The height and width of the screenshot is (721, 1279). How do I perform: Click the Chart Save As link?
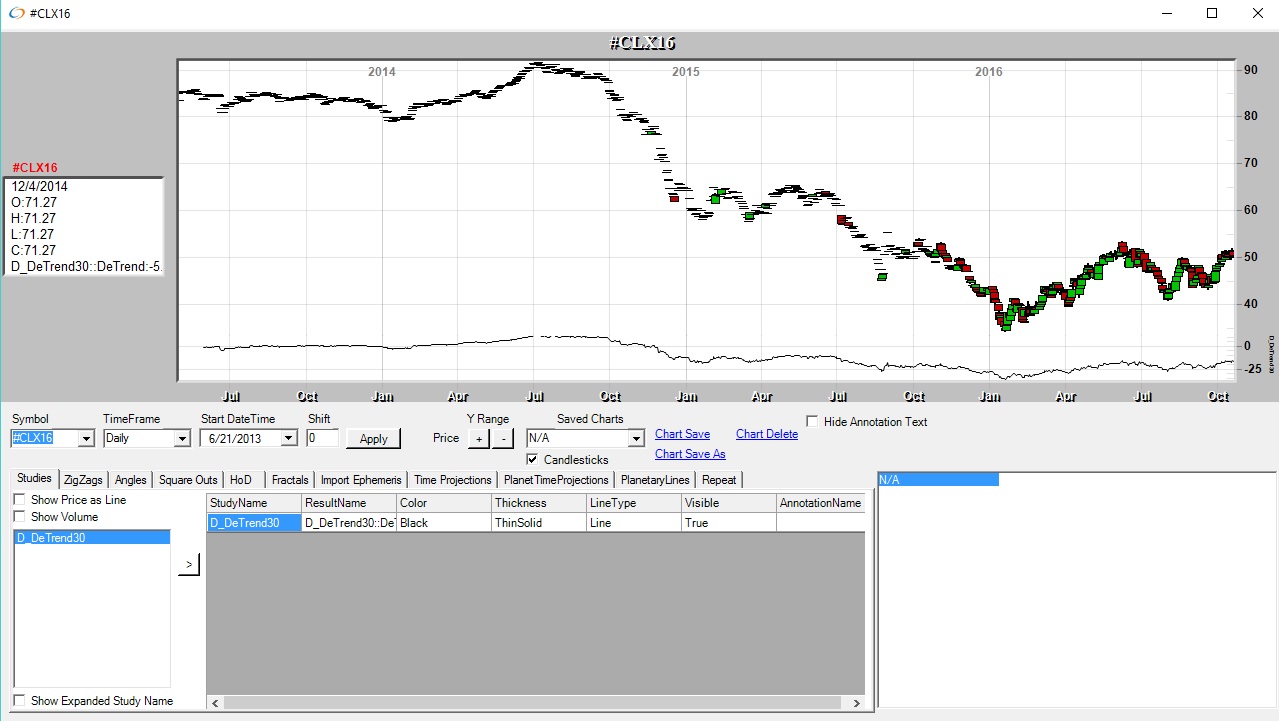coord(690,454)
